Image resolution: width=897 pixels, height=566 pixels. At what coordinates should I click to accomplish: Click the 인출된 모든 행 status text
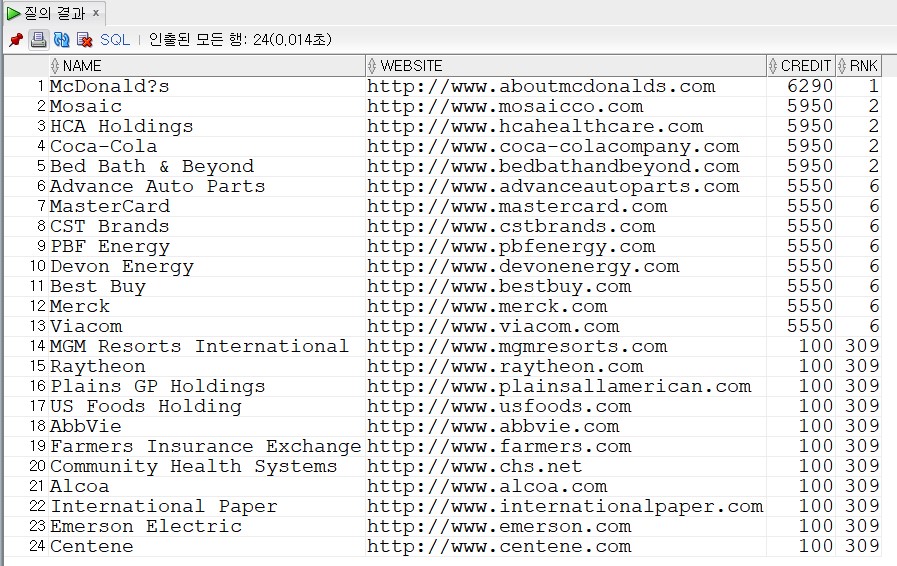click(240, 39)
